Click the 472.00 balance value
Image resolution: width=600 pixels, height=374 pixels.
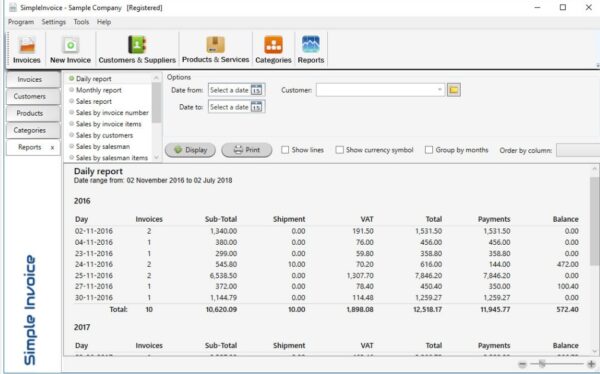(x=567, y=265)
